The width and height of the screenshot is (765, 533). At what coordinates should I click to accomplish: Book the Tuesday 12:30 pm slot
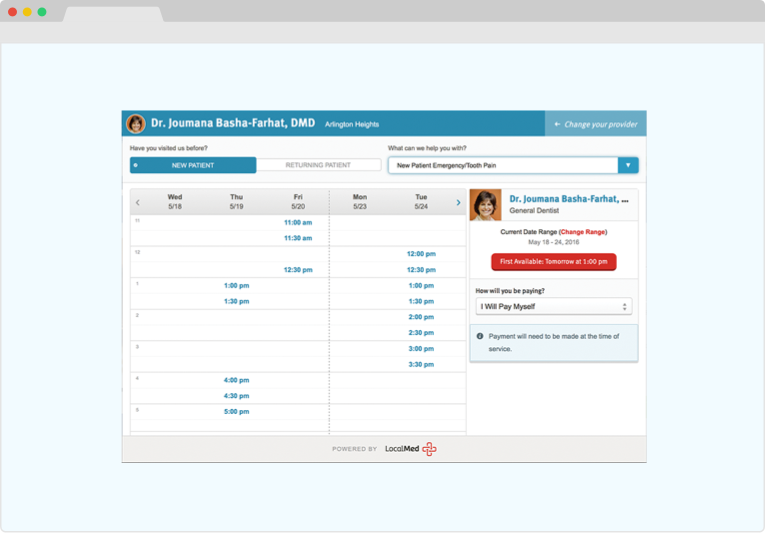421,270
